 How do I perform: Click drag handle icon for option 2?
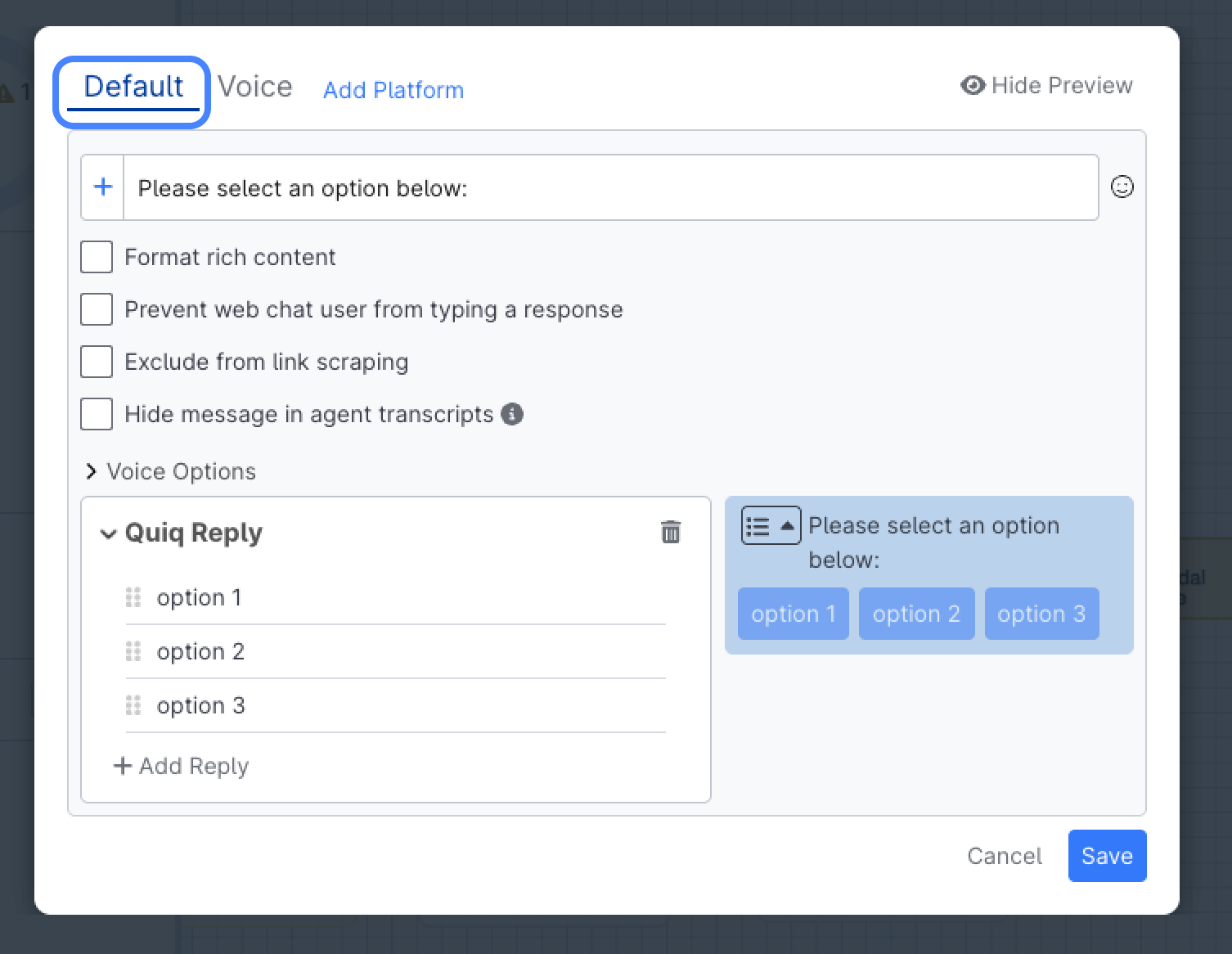tap(133, 652)
